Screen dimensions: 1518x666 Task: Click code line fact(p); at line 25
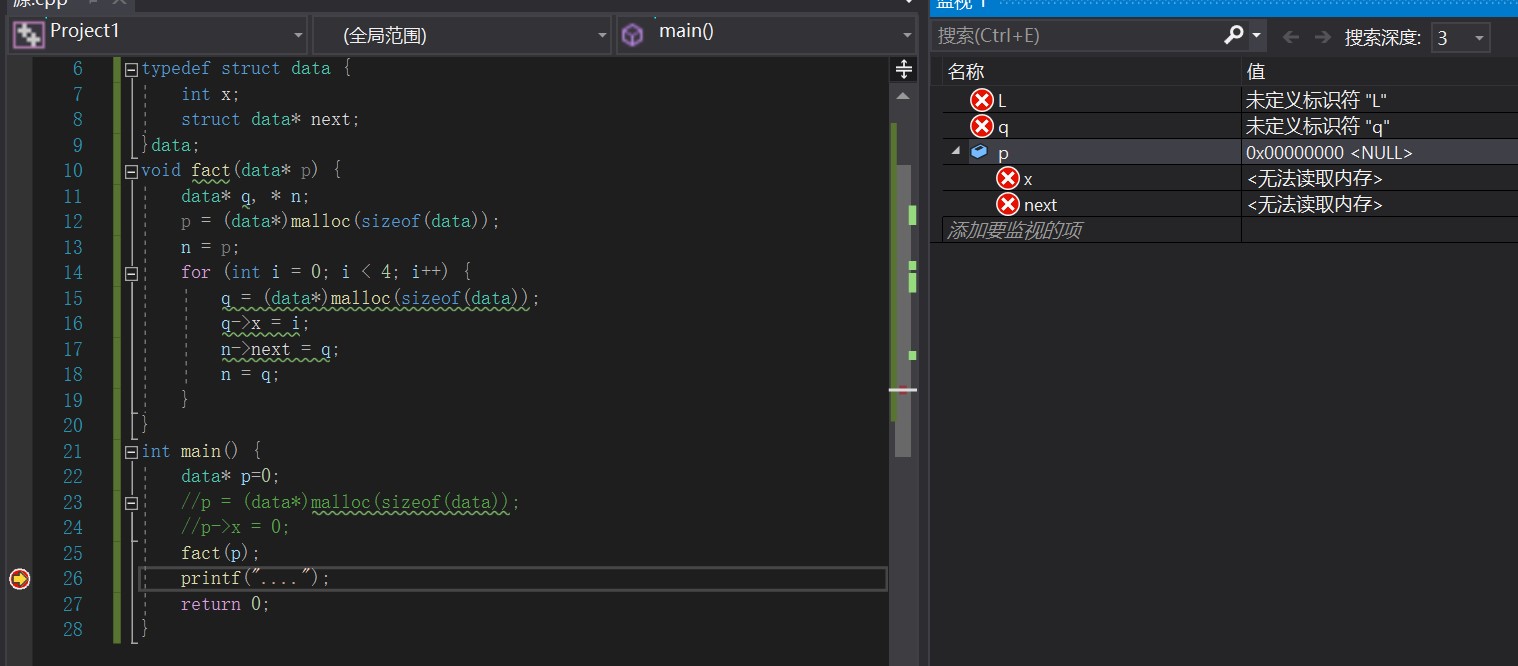[x=220, y=553]
